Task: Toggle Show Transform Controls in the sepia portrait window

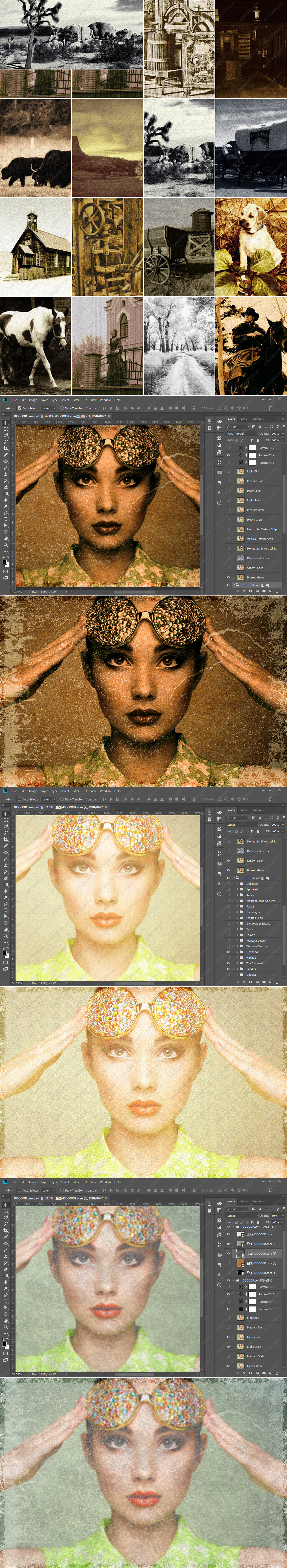Action: [62, 408]
